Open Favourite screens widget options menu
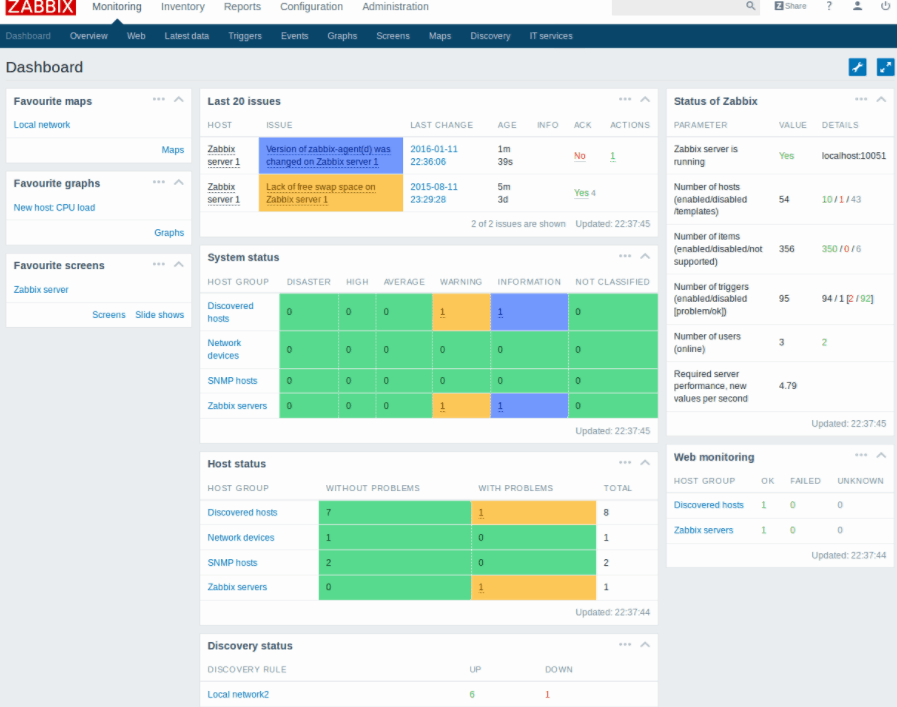The width and height of the screenshot is (897, 707). [x=158, y=264]
